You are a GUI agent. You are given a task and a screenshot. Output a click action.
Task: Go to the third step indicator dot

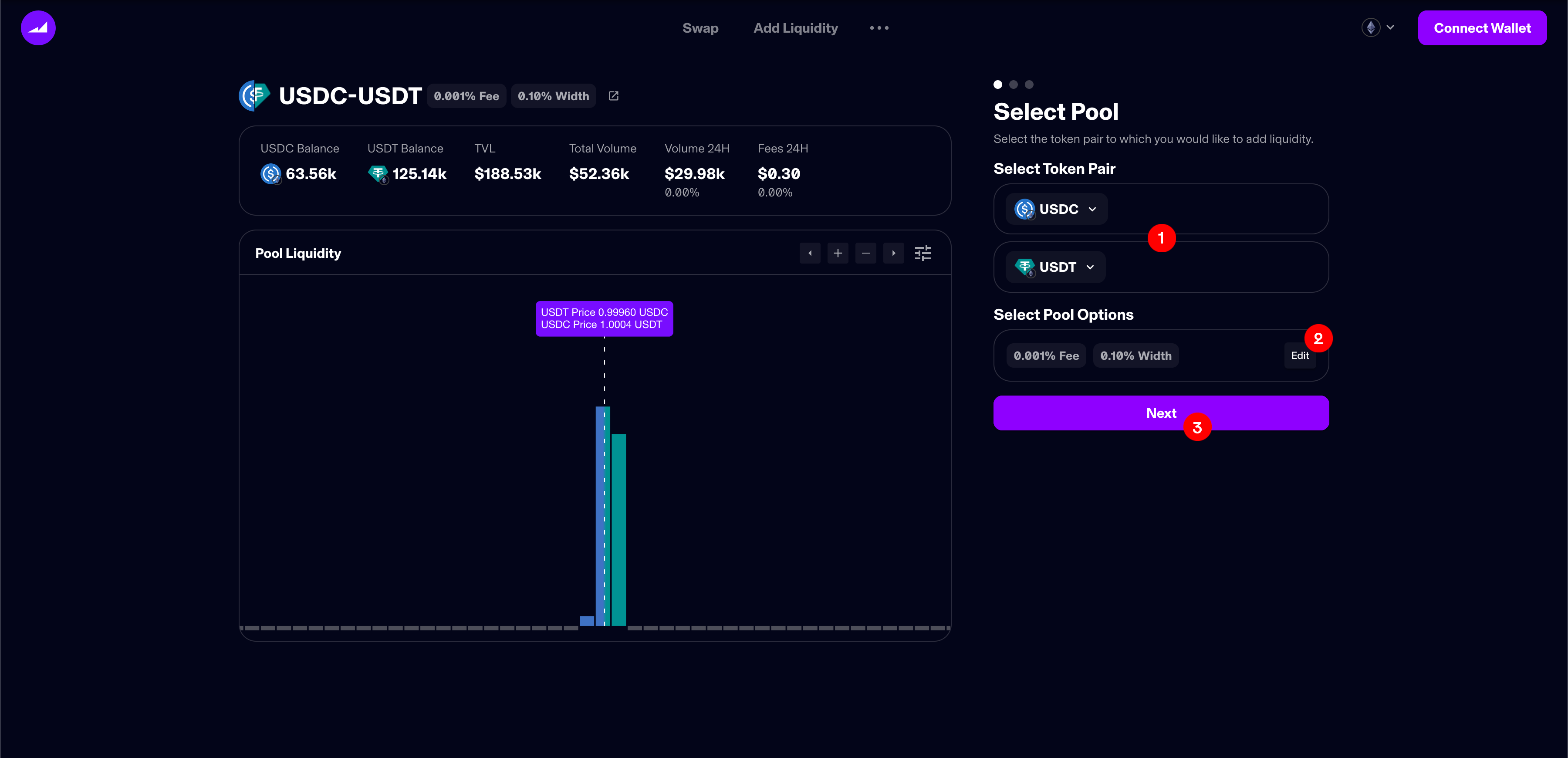[1029, 85]
